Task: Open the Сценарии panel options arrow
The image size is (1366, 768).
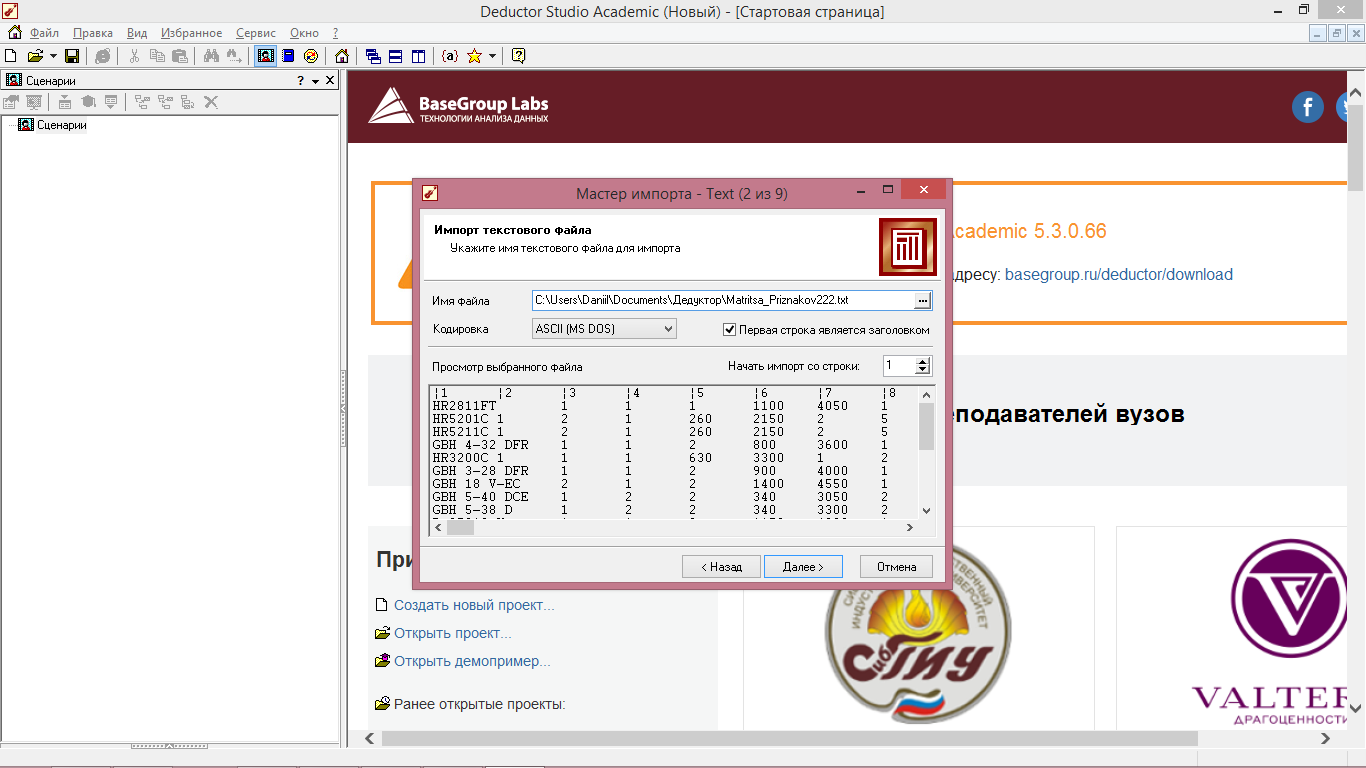Action: 315,81
